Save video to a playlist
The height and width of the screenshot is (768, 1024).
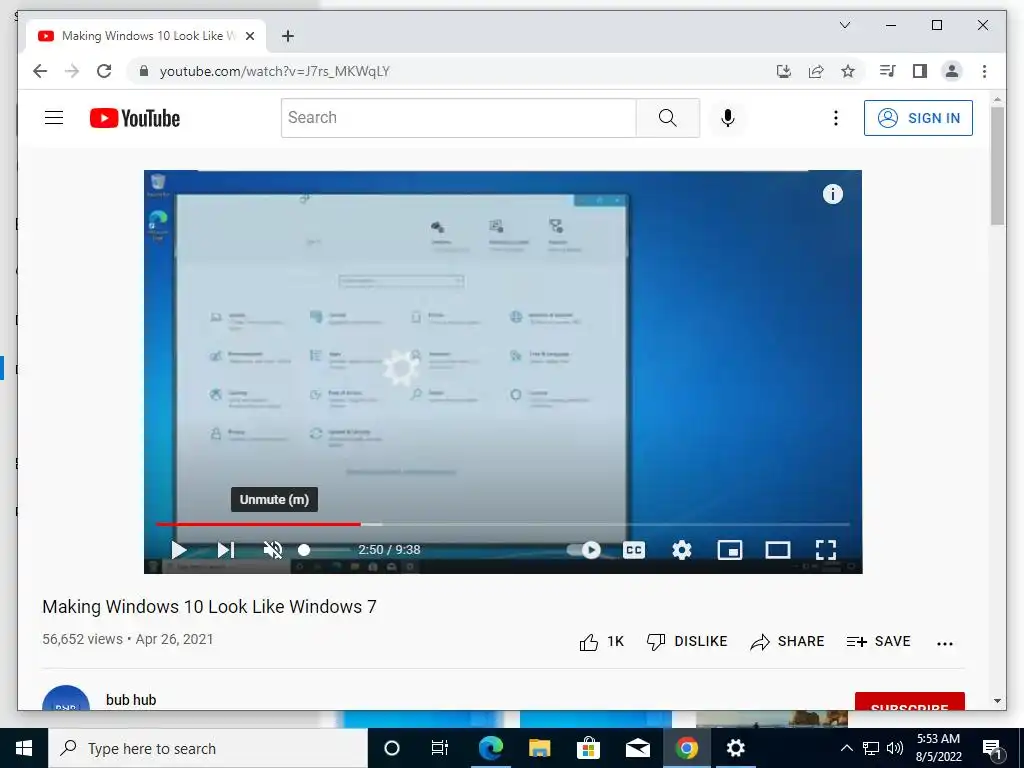pos(878,642)
